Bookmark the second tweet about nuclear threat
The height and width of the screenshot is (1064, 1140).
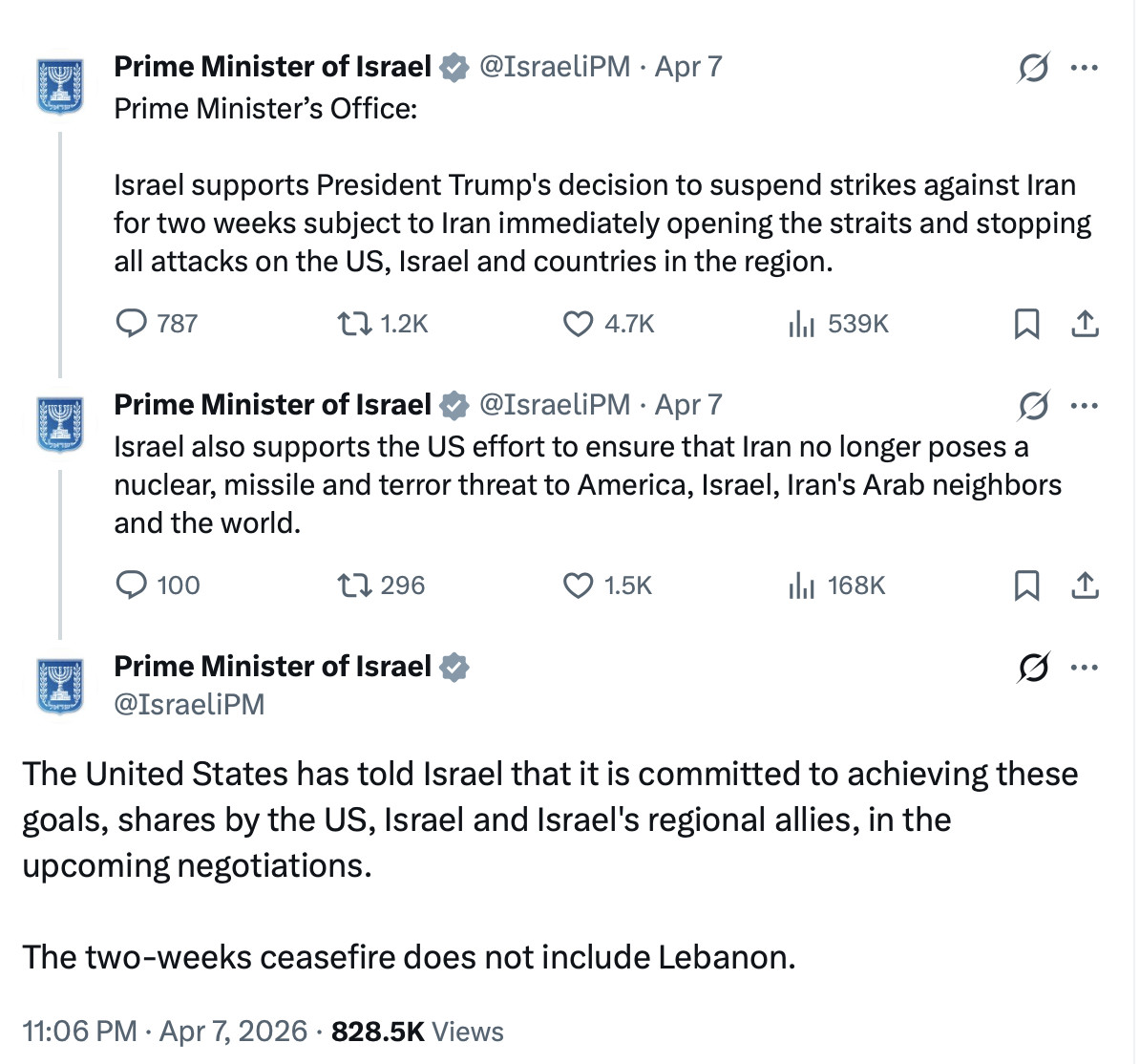pos(1026,585)
